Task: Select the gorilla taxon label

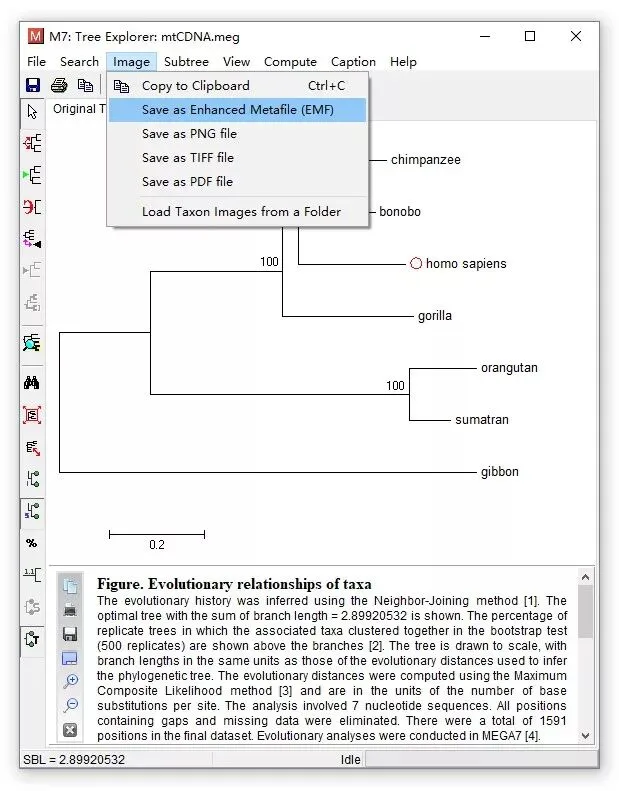Action: (x=434, y=316)
